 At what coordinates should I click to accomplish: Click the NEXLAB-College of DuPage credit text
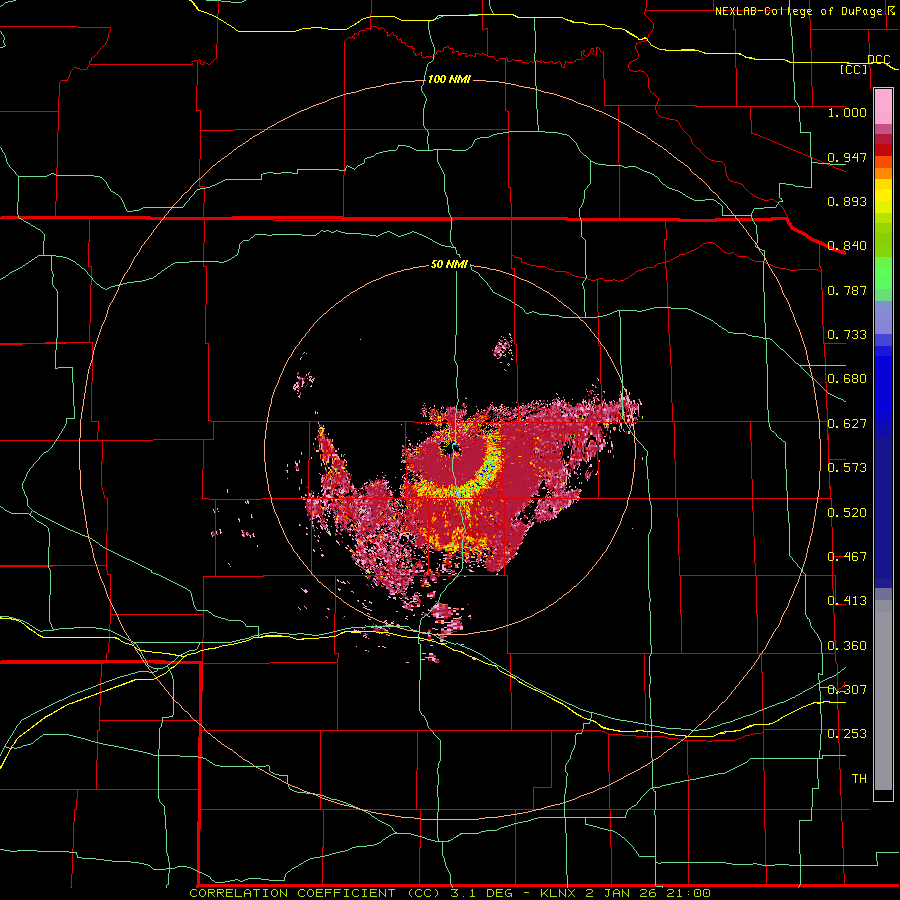click(804, 11)
